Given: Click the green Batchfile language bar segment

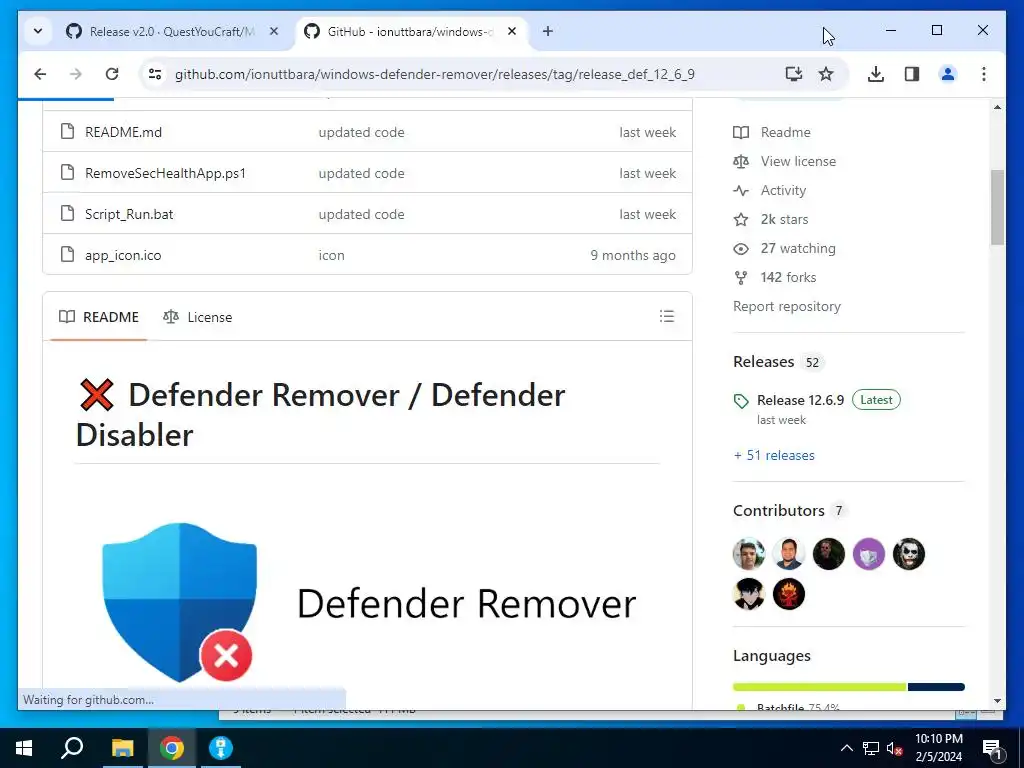Looking at the screenshot, I should click(820, 687).
